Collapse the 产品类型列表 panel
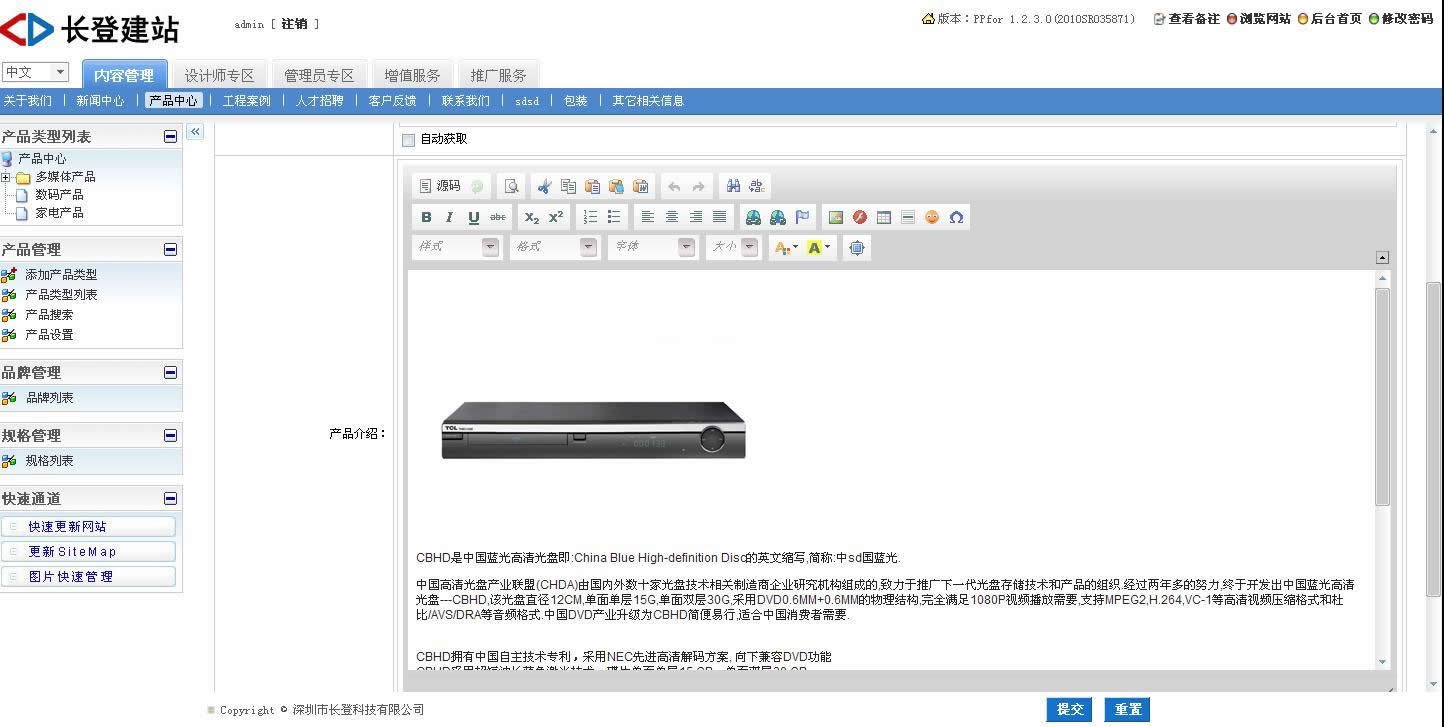Image resolution: width=1444 pixels, height=727 pixels. point(170,137)
